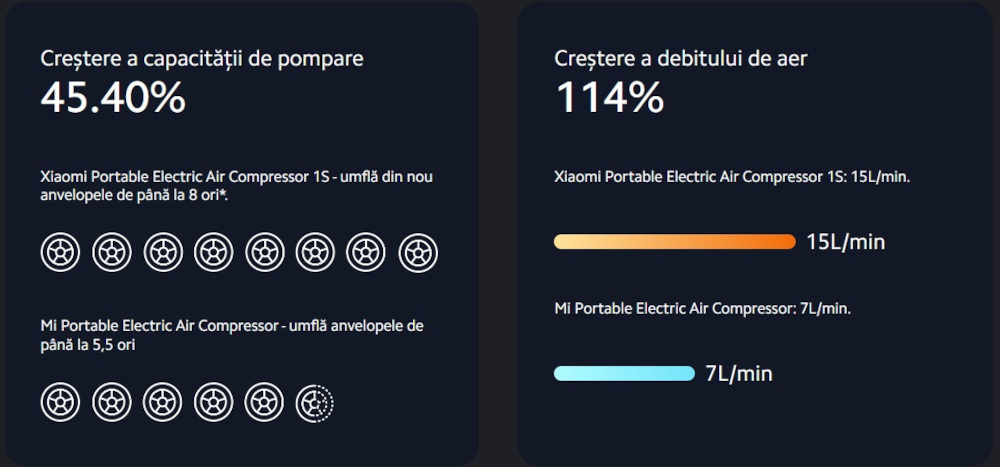Click the 'Mi Portable Electric Air Compressor: 7L/min.' text
Viewport: 1000px width, 467px height.
click(703, 308)
